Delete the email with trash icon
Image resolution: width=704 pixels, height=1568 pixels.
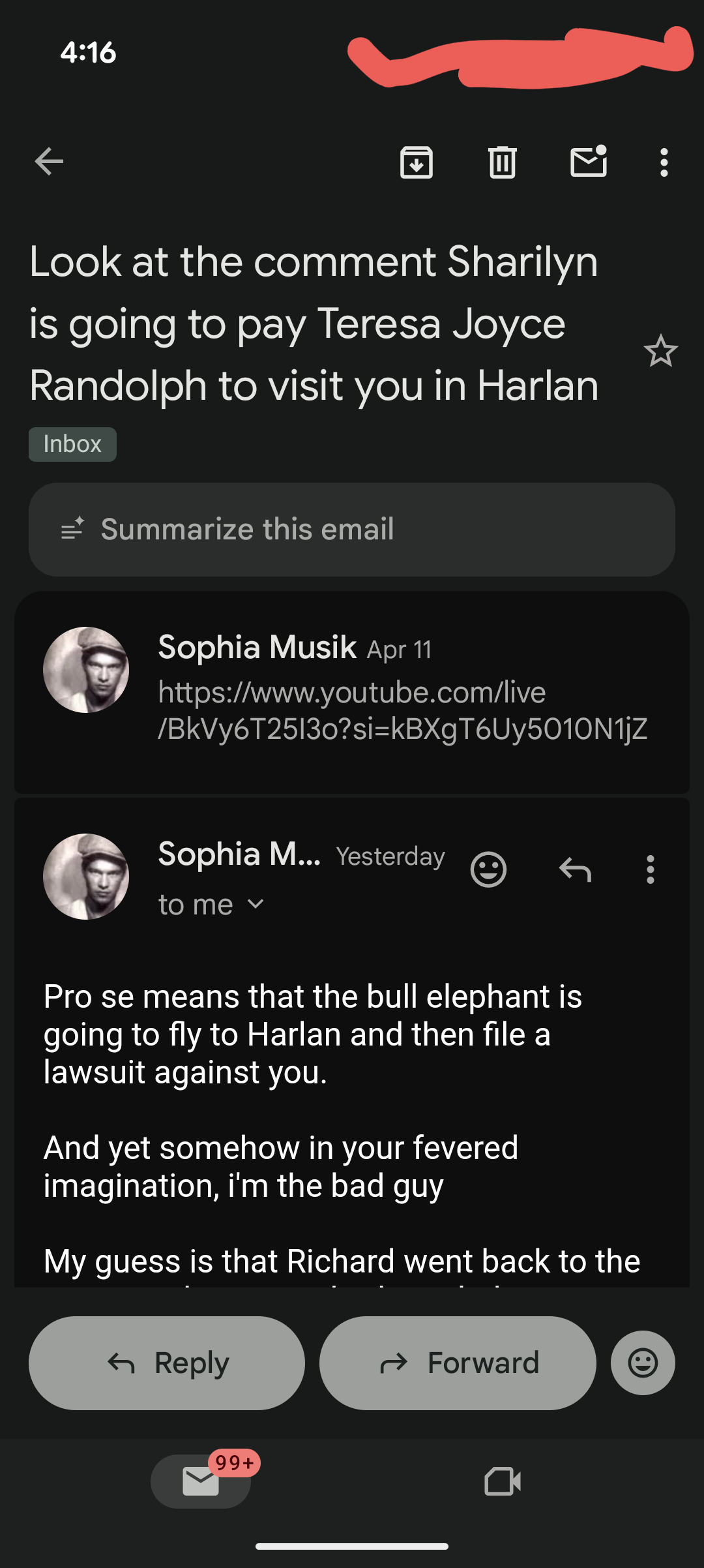tap(503, 162)
